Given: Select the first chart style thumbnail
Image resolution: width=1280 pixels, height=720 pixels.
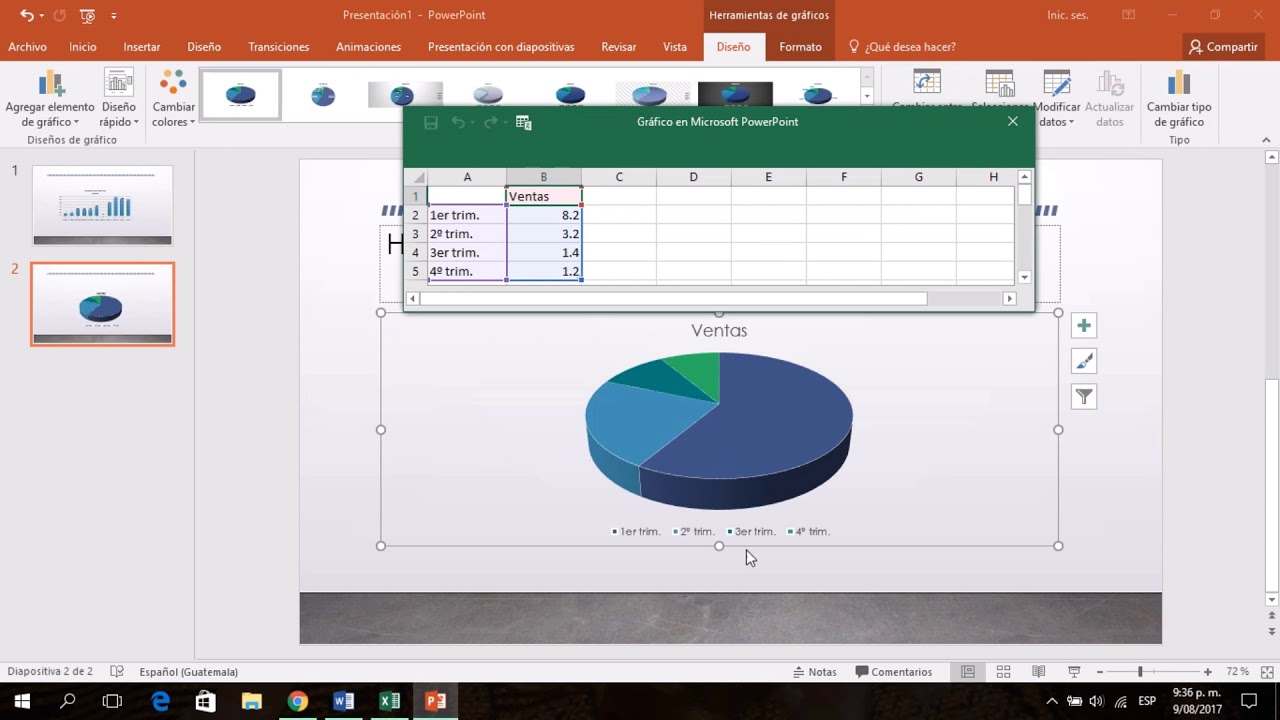Looking at the screenshot, I should pos(241,95).
